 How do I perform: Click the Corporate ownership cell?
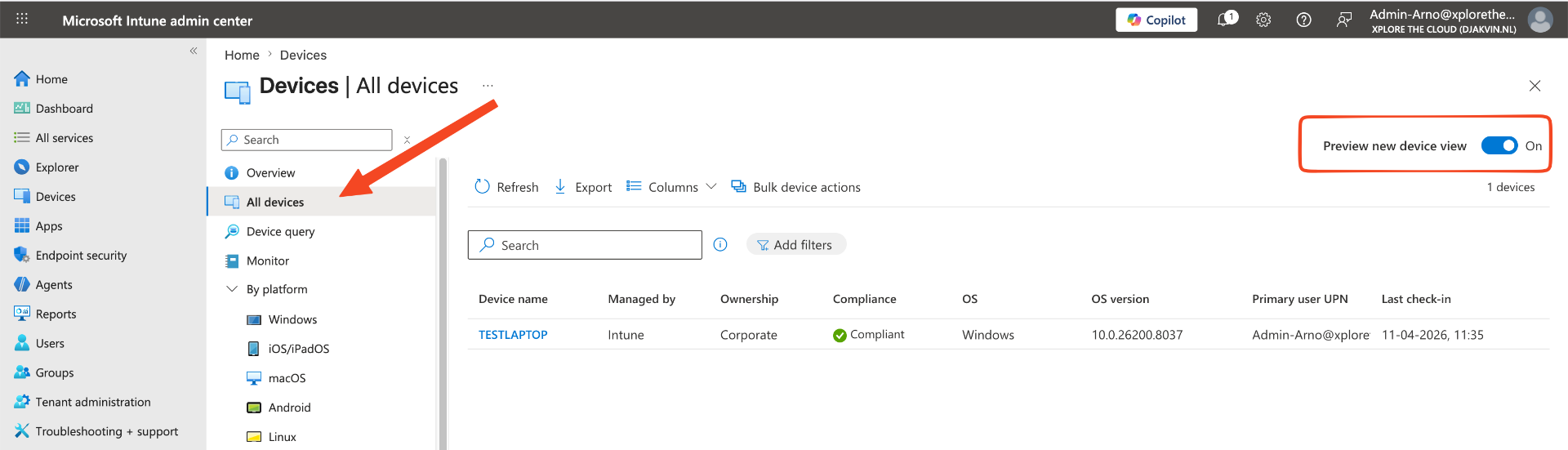coord(749,335)
